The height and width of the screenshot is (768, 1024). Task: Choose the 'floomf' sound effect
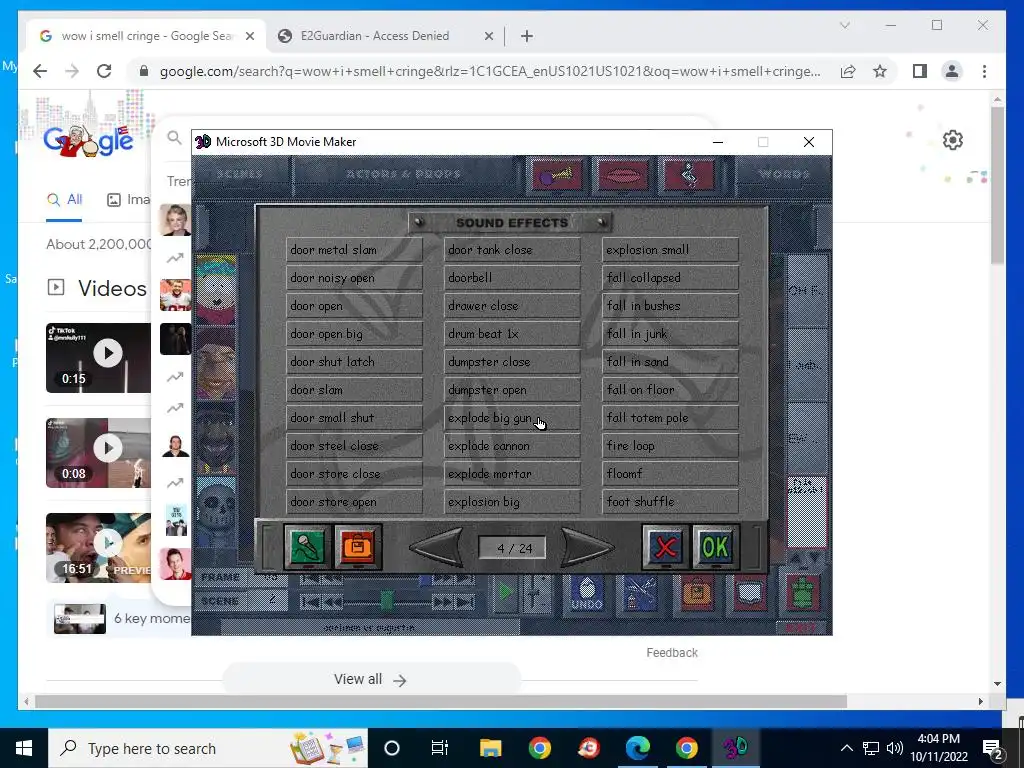pyautogui.click(x=671, y=474)
